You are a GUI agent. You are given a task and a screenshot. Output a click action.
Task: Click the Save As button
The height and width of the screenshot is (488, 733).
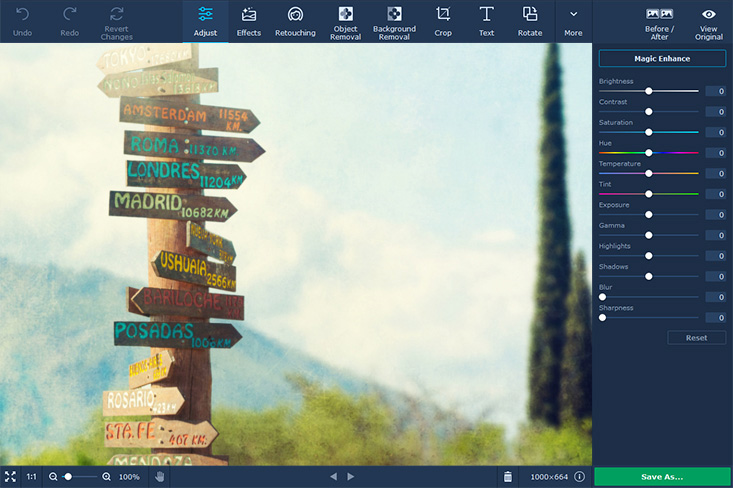click(x=662, y=477)
